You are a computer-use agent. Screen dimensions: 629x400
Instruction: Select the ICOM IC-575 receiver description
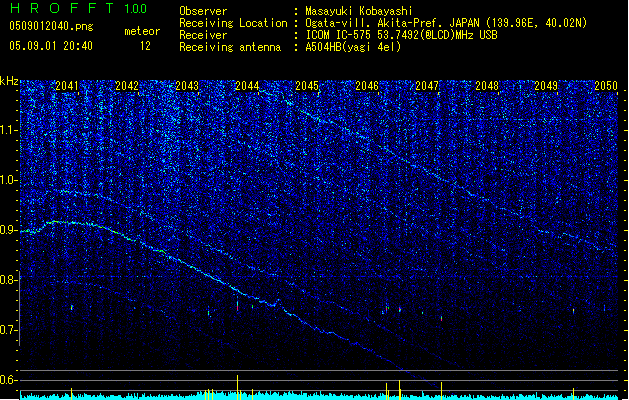pyautogui.click(x=401, y=35)
